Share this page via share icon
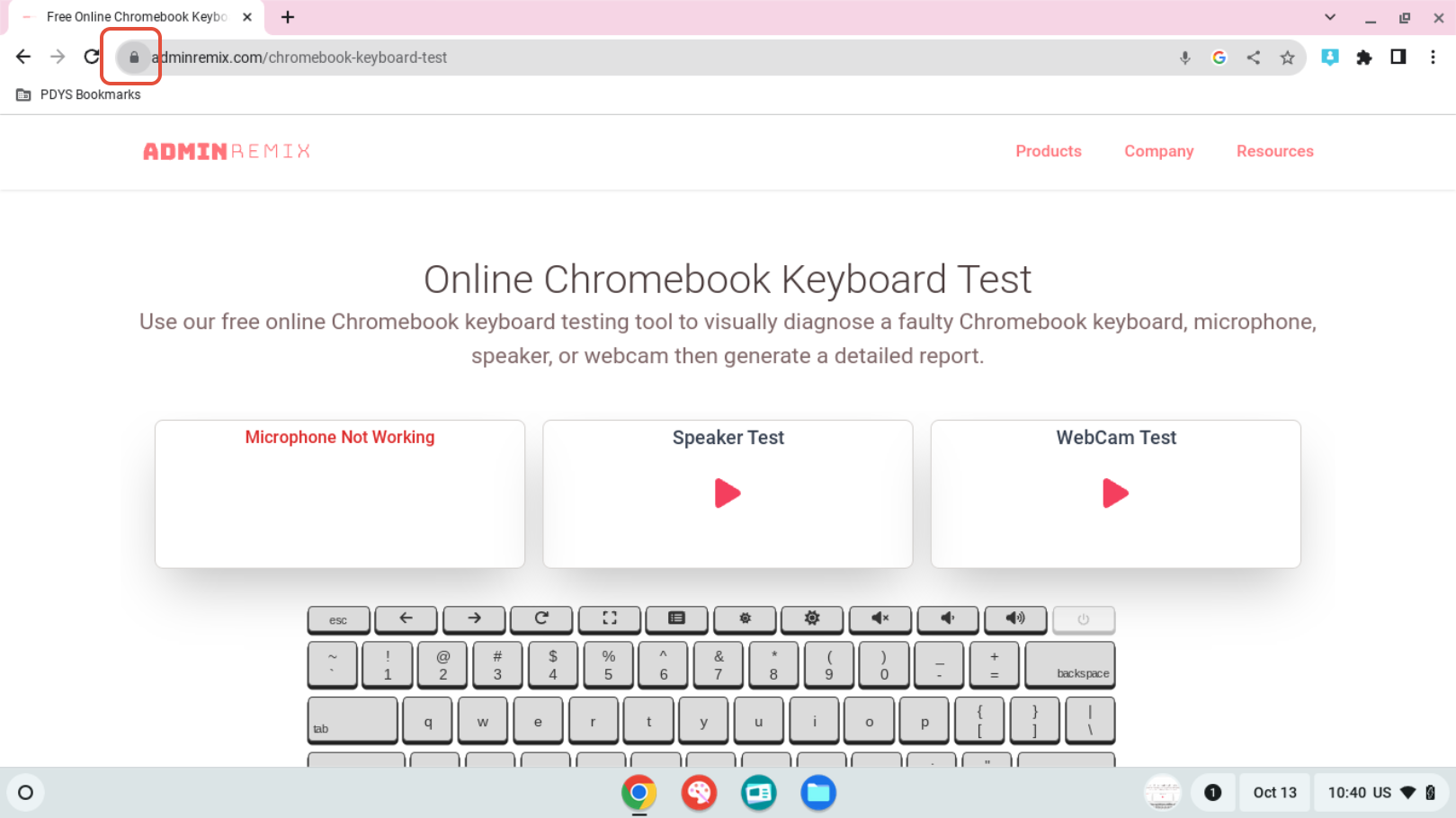 click(1254, 58)
